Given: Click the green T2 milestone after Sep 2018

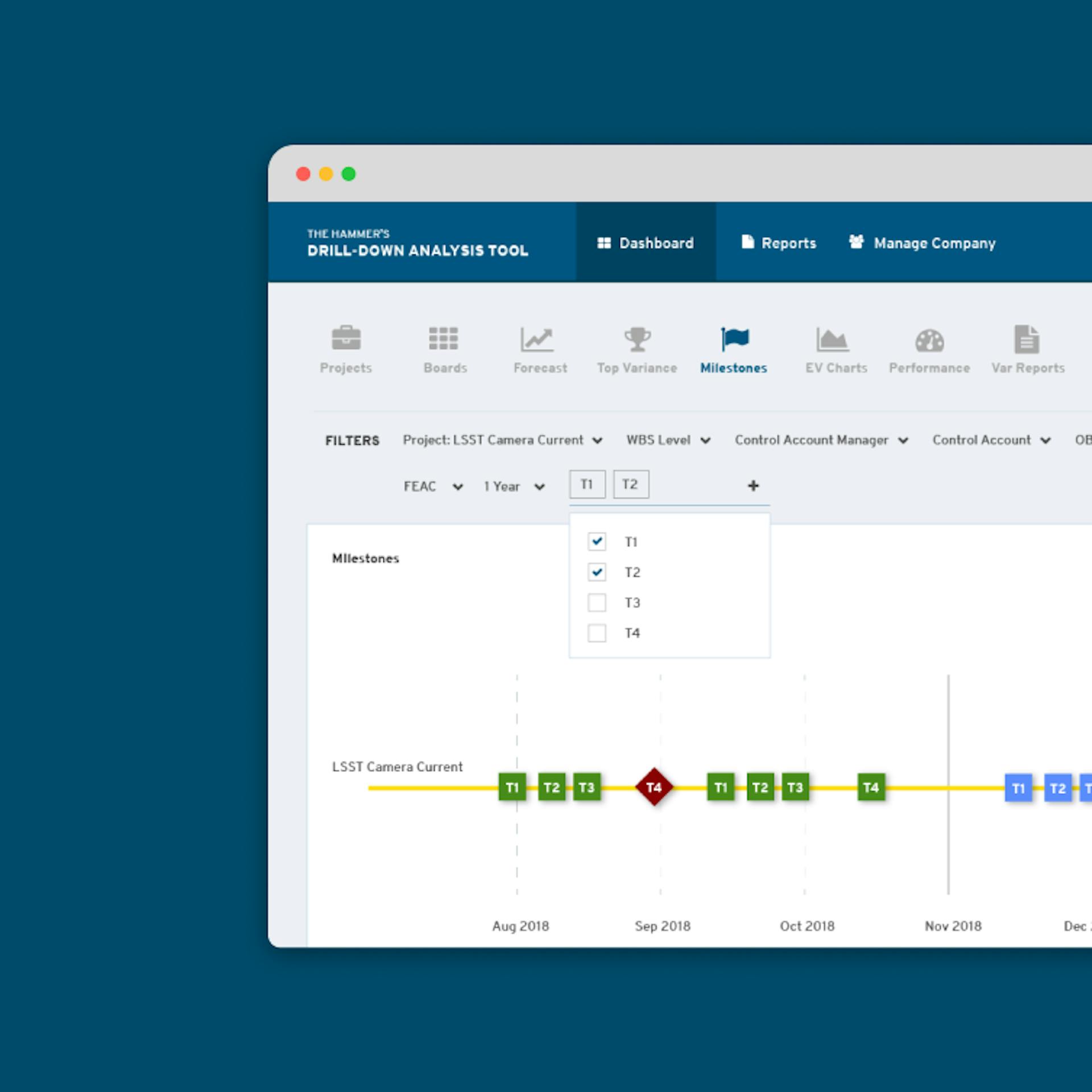Looking at the screenshot, I should click(x=760, y=787).
